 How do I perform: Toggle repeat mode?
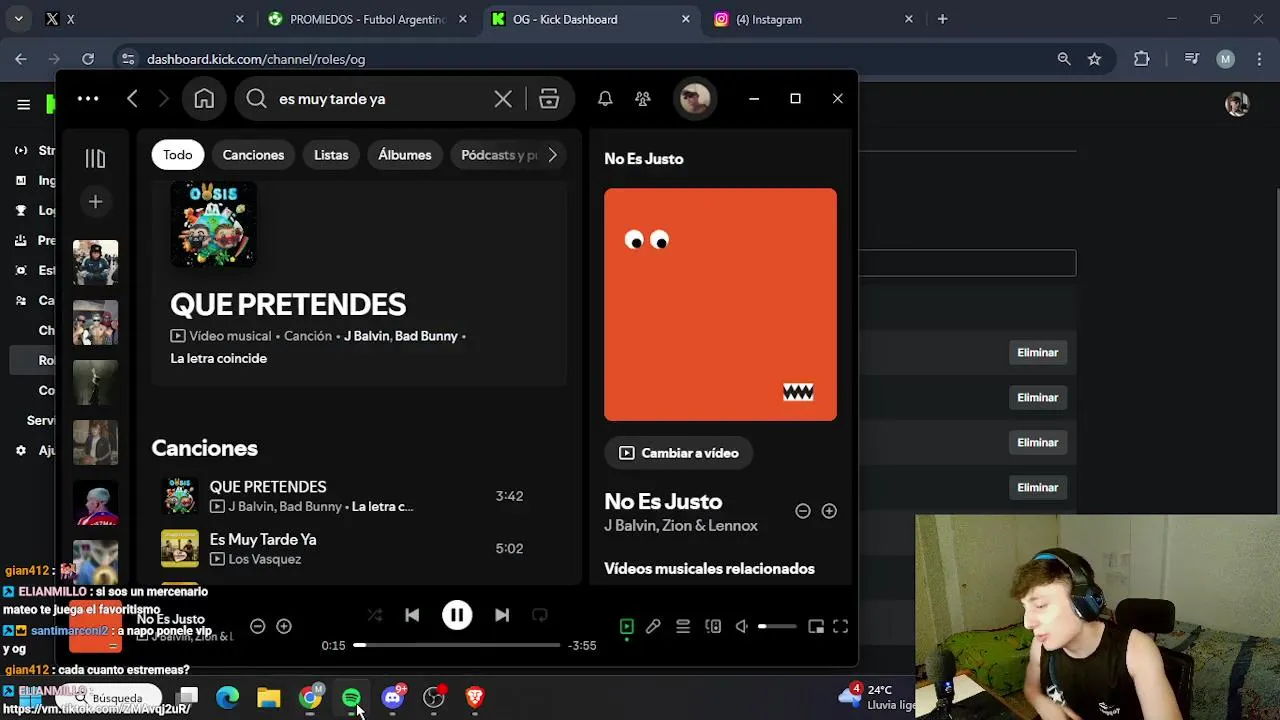pos(540,615)
